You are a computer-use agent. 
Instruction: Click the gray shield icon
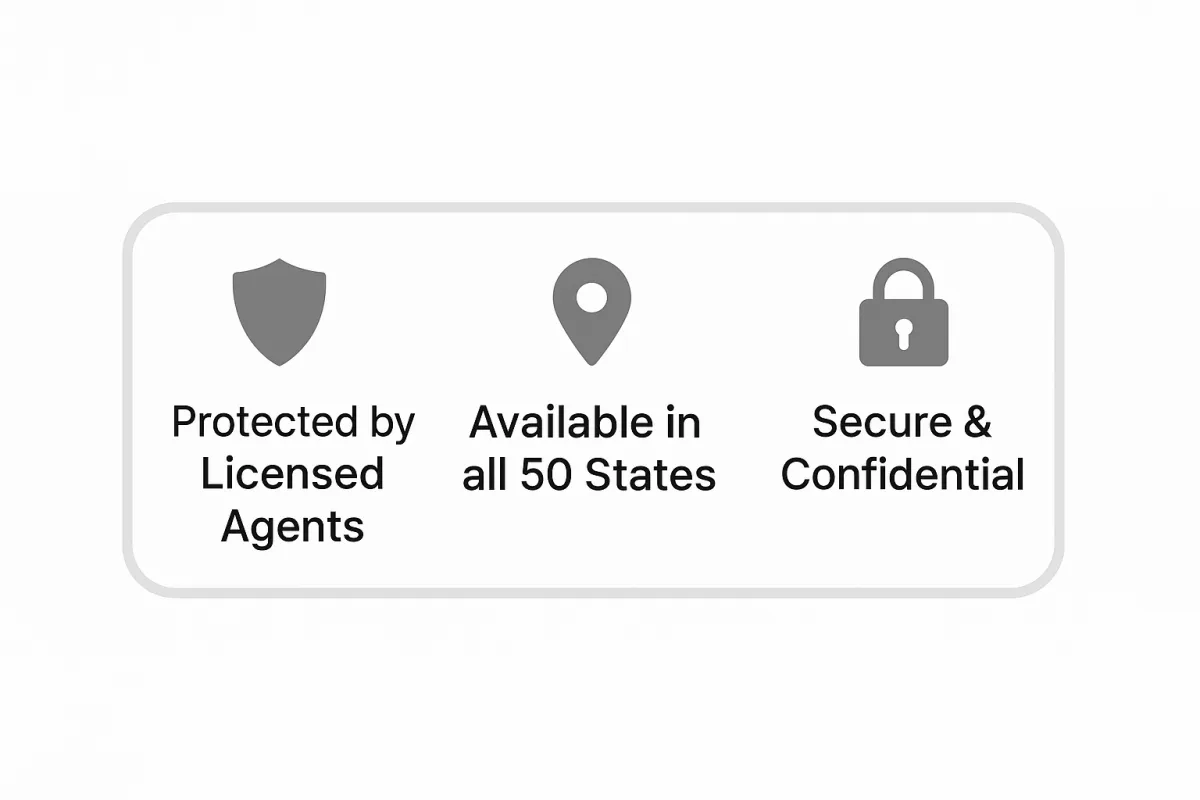pyautogui.click(x=279, y=311)
